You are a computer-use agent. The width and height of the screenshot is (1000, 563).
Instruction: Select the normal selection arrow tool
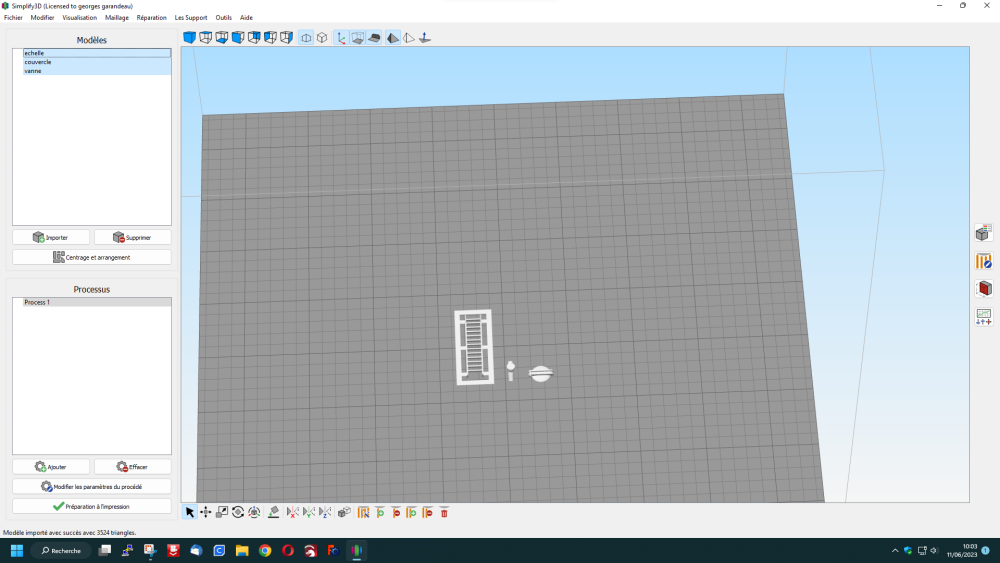pyautogui.click(x=189, y=512)
